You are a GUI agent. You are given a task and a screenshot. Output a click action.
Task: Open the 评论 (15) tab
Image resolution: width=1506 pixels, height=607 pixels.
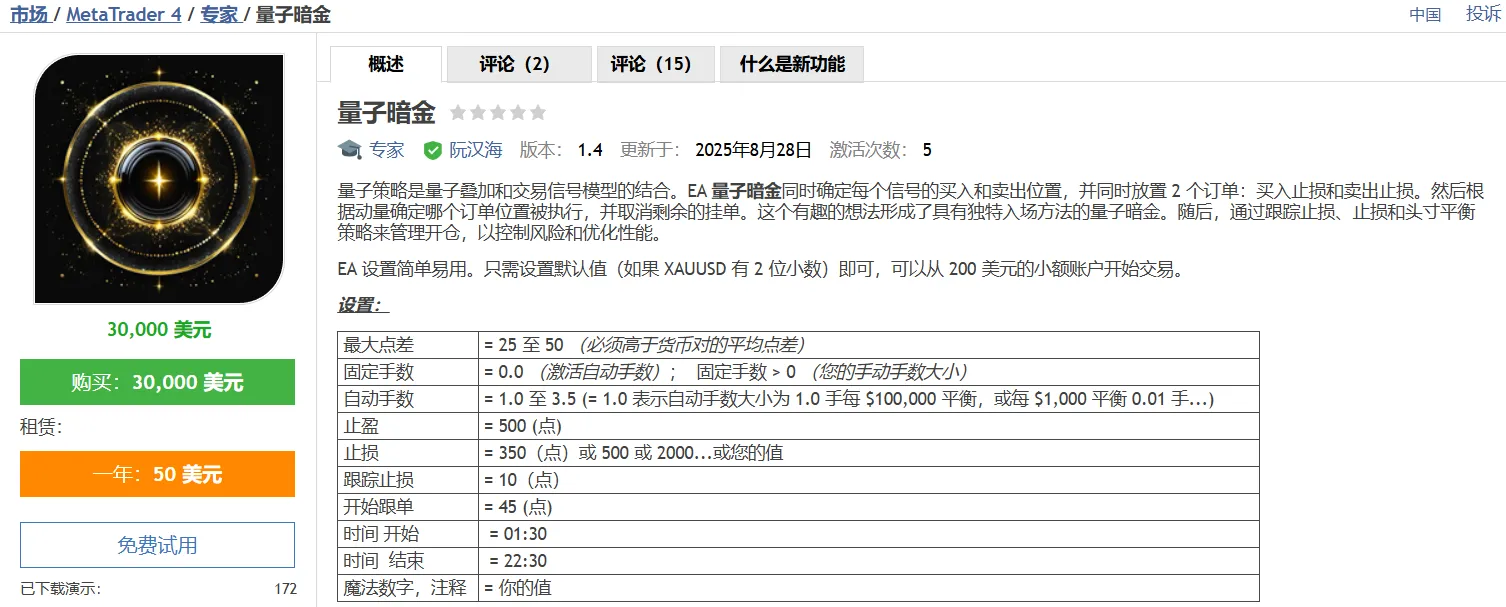[x=651, y=64]
